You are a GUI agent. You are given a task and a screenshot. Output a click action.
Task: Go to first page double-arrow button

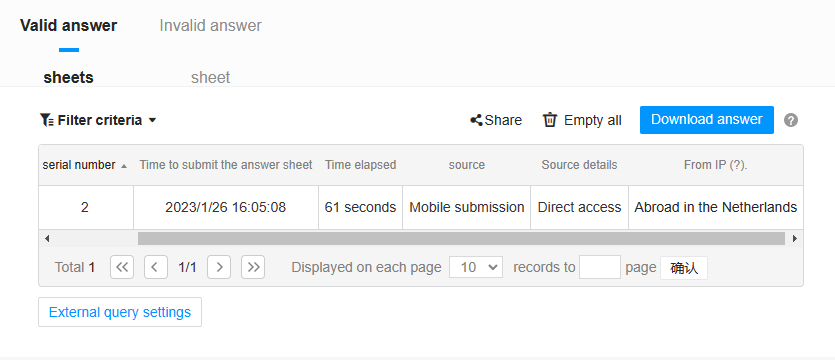click(122, 267)
